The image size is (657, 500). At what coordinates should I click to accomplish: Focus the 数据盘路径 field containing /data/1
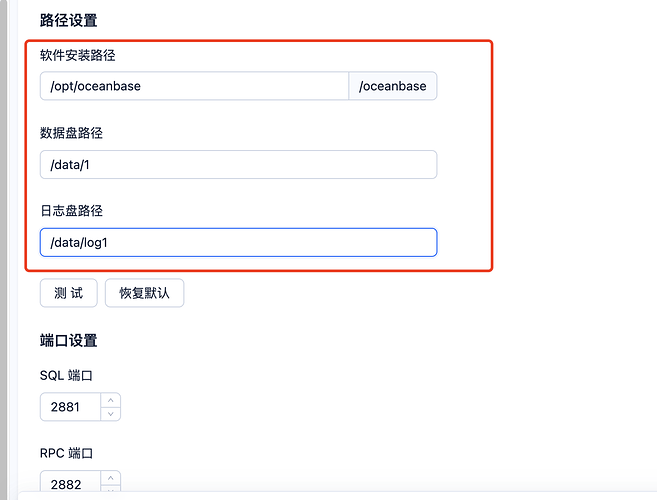click(x=238, y=164)
